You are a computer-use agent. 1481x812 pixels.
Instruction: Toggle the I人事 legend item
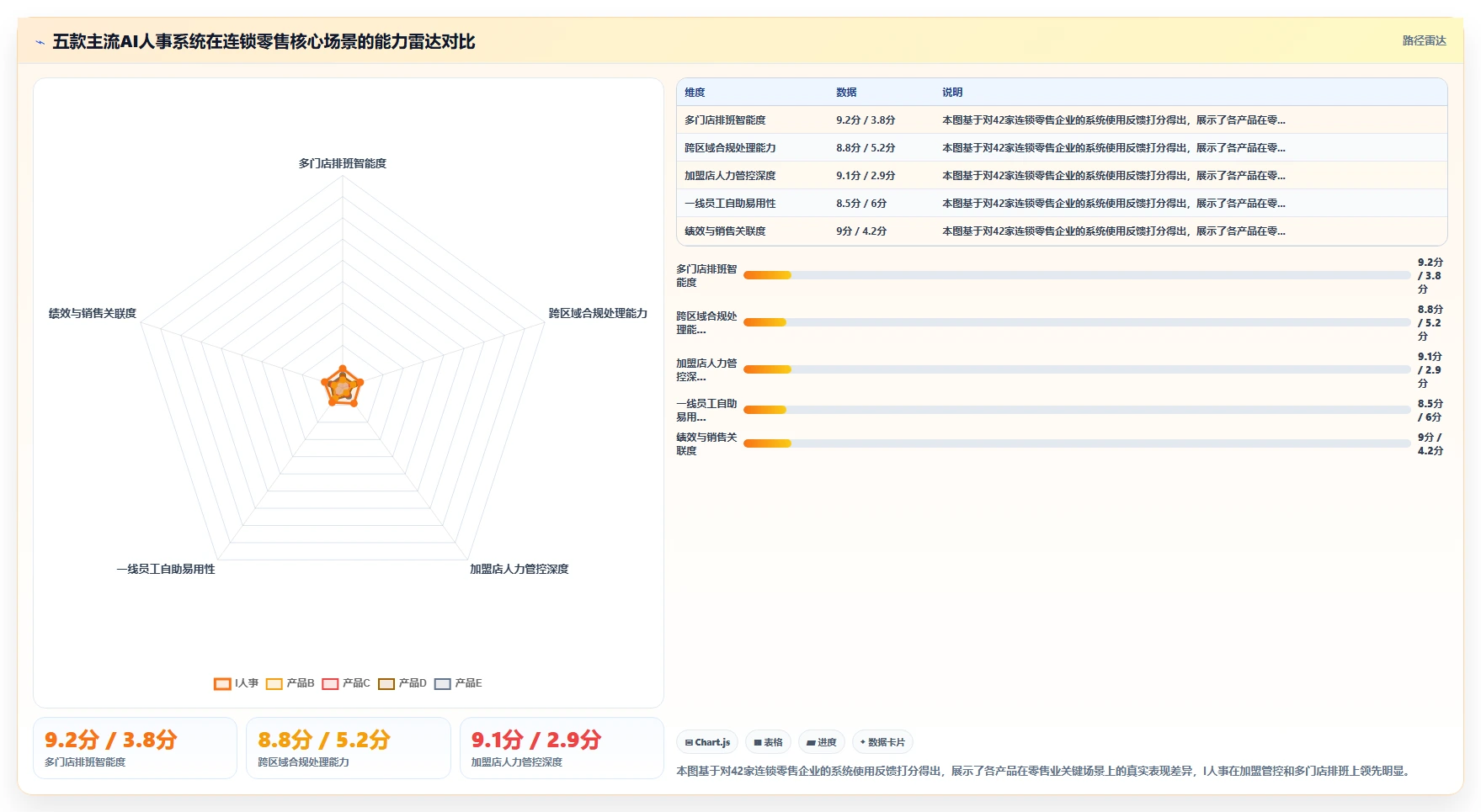pyautogui.click(x=237, y=683)
